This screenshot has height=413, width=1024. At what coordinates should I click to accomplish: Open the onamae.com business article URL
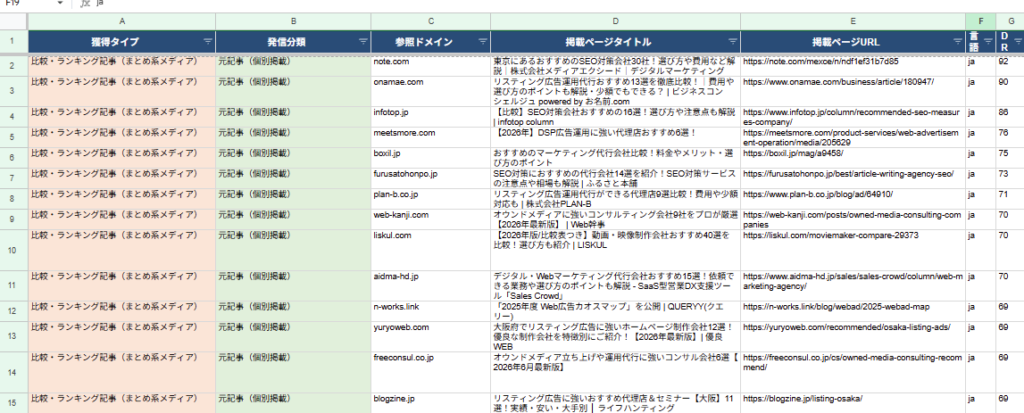click(839, 82)
